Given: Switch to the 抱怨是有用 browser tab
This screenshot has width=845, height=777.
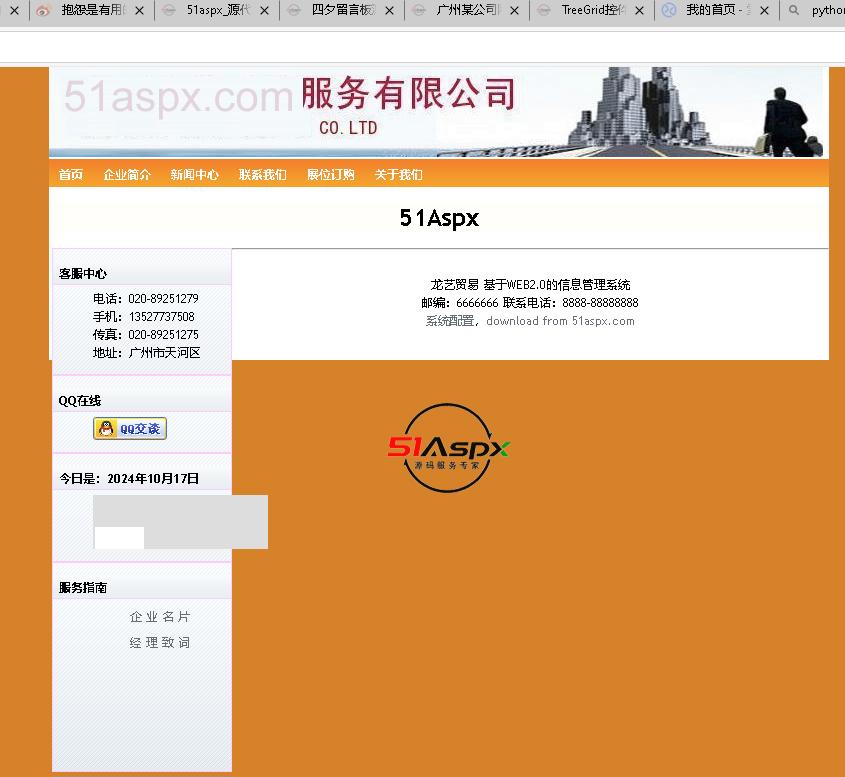Looking at the screenshot, I should pos(92,10).
